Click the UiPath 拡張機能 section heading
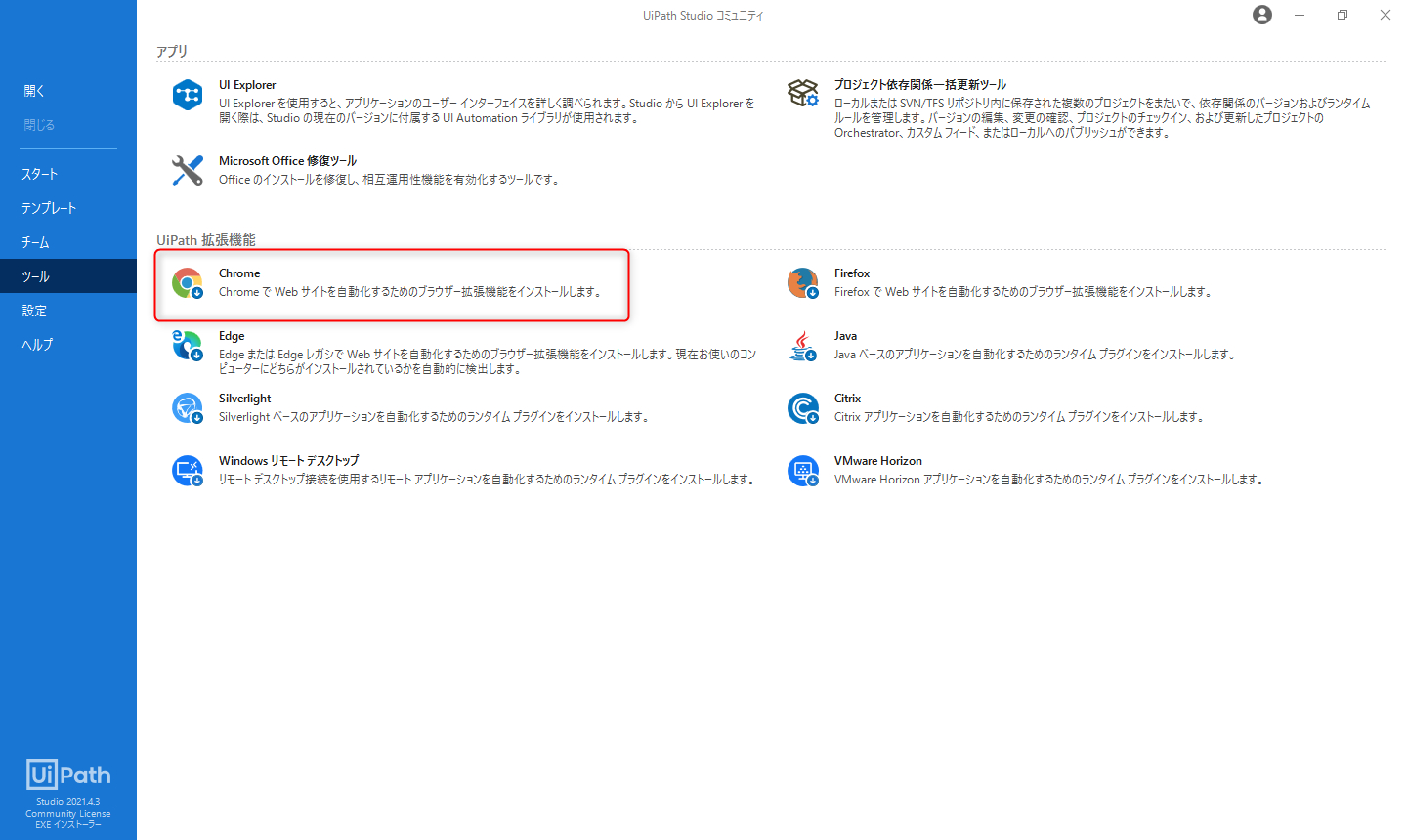 (206, 240)
